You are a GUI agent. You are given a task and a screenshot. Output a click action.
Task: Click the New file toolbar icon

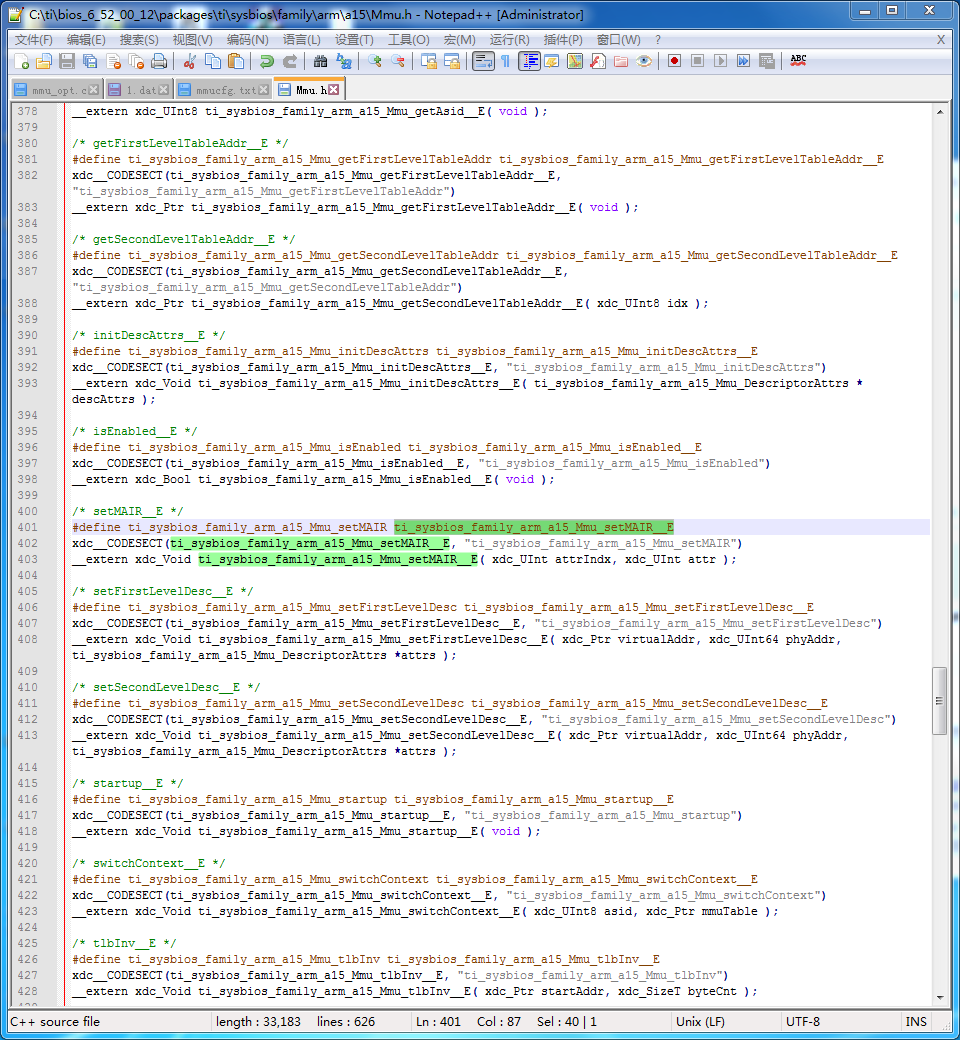[x=21, y=62]
